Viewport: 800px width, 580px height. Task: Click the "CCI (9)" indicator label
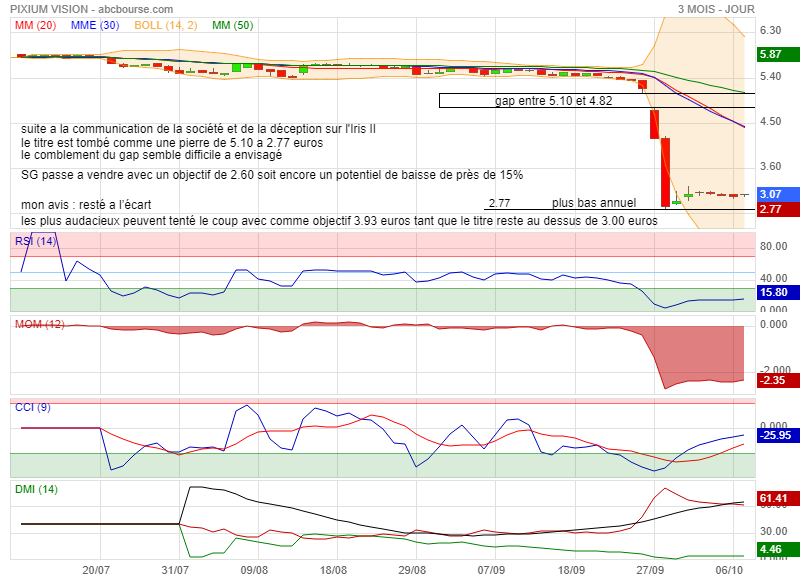tap(33, 407)
